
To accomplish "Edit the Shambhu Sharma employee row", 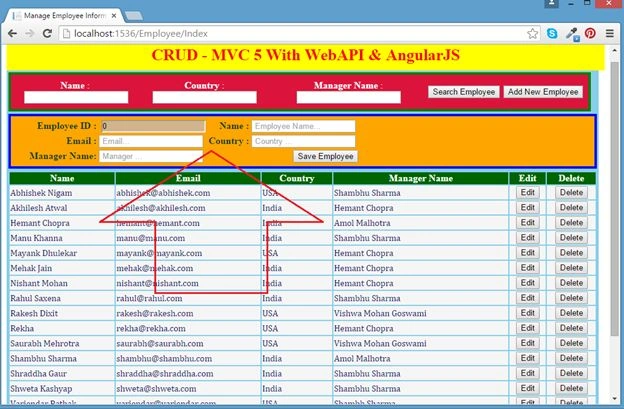I will pos(528,358).
